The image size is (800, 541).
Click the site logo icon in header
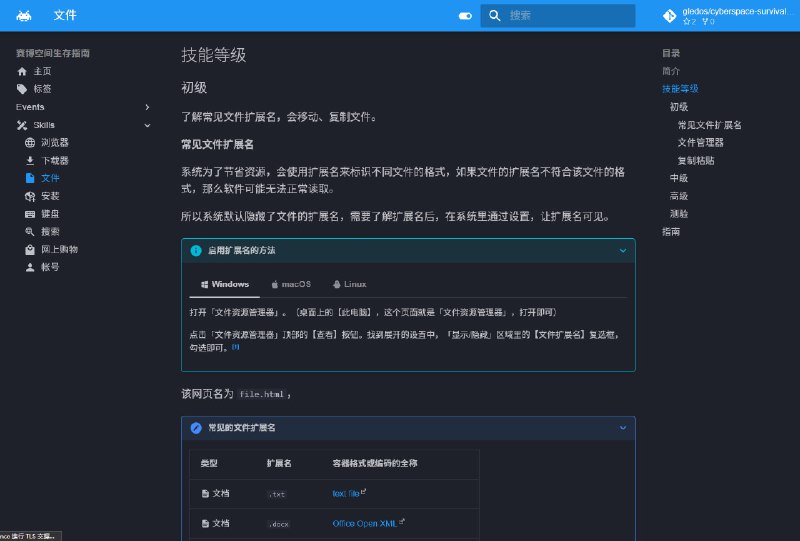[24, 16]
